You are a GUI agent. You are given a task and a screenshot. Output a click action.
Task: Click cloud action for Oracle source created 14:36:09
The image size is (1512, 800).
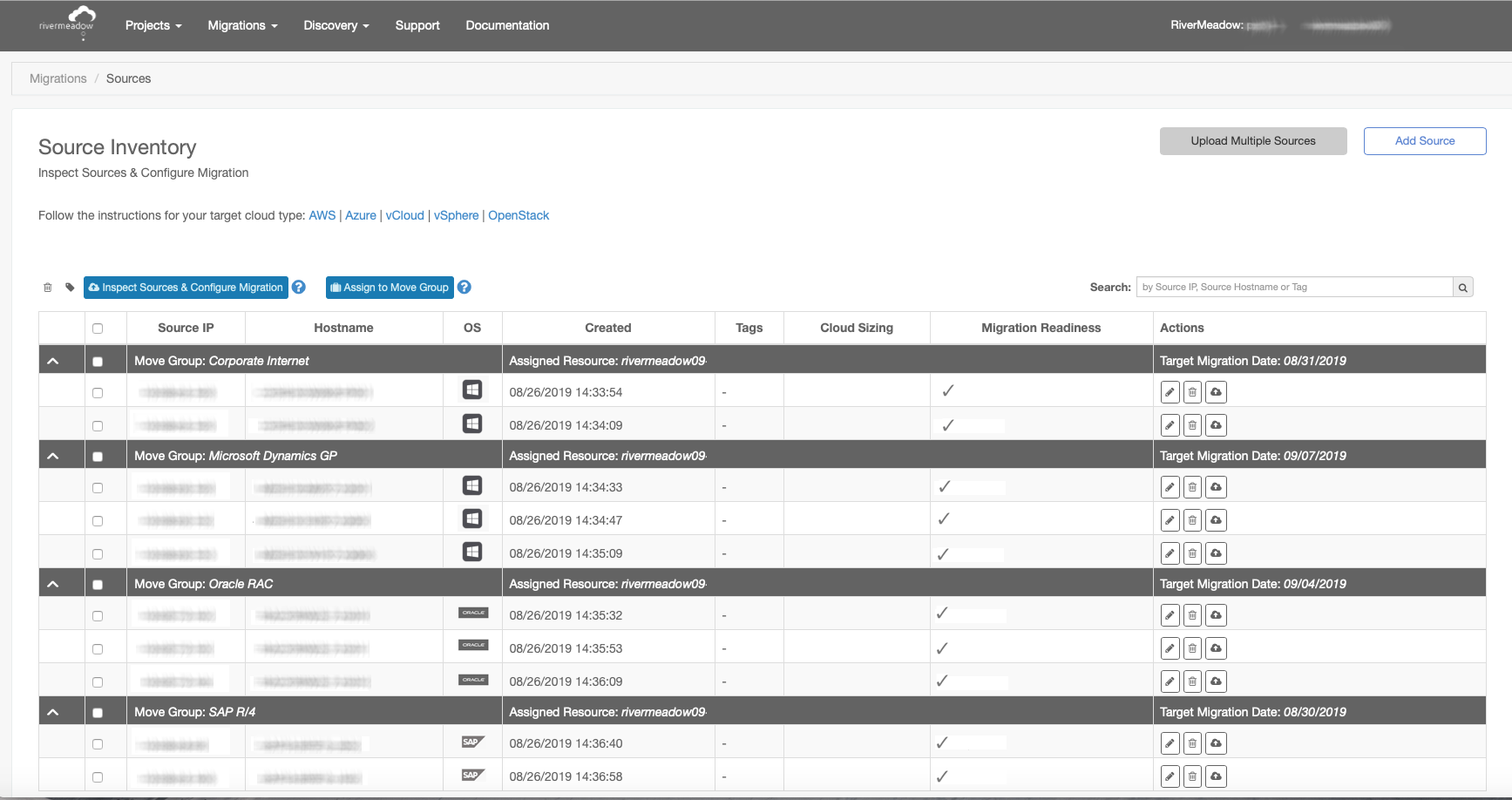pyautogui.click(x=1216, y=681)
